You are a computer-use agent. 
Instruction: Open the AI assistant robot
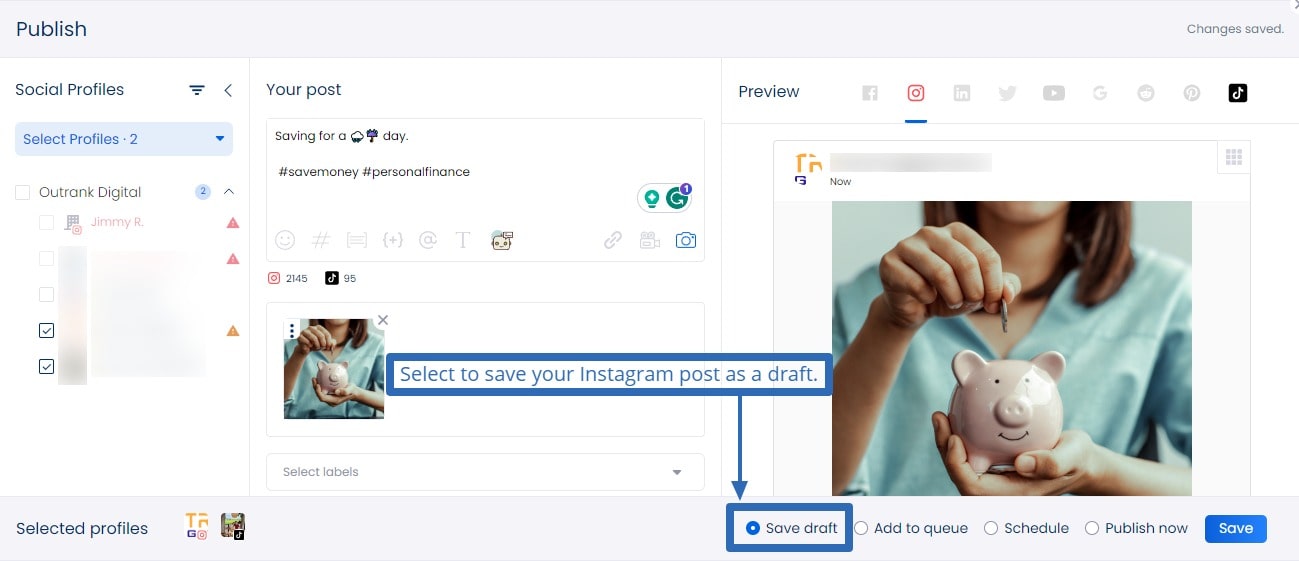pyautogui.click(x=501, y=240)
